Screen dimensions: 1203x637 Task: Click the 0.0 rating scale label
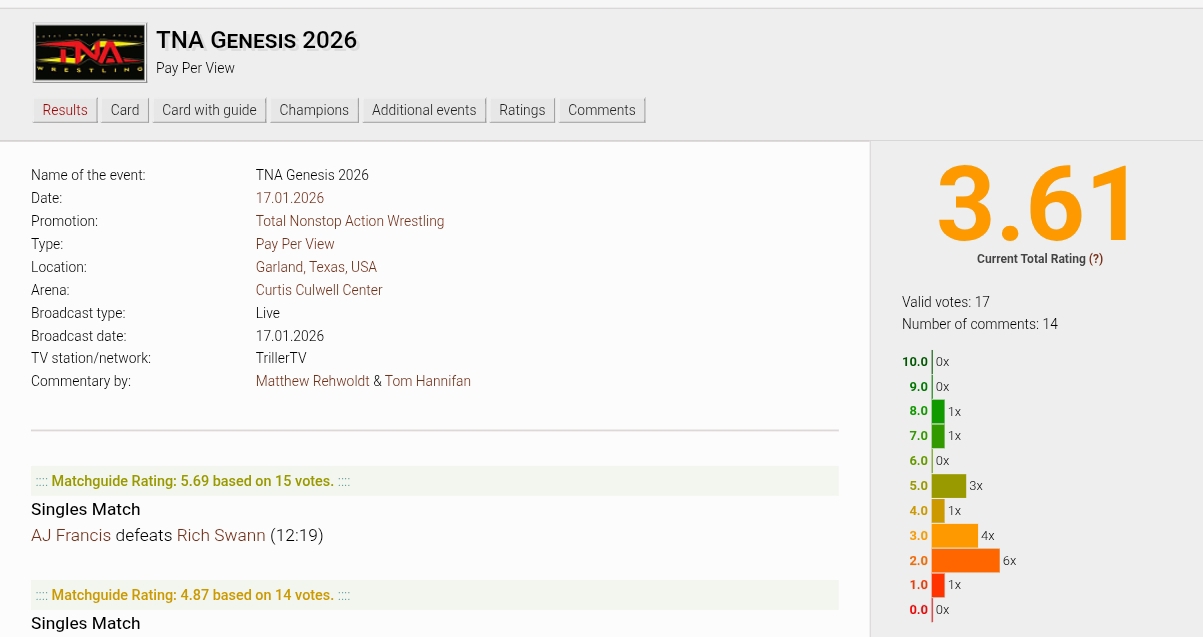(x=918, y=610)
